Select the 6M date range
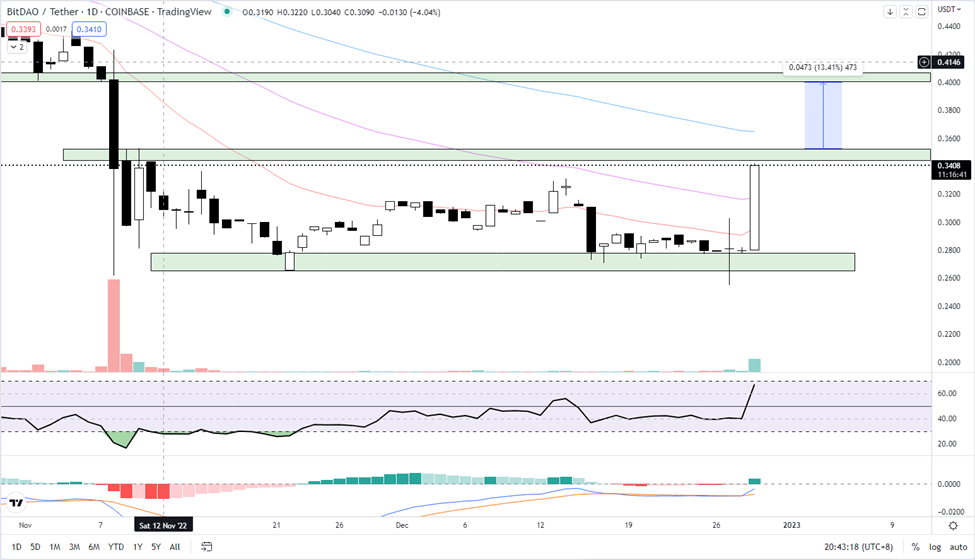 pyautogui.click(x=94, y=547)
